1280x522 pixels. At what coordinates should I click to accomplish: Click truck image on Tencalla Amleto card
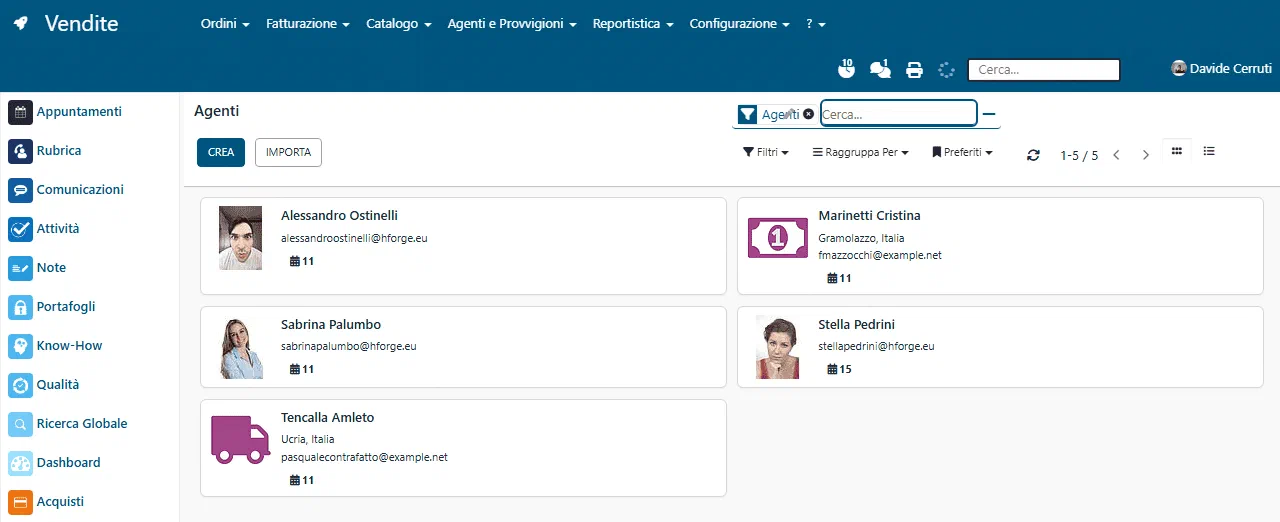(240, 440)
